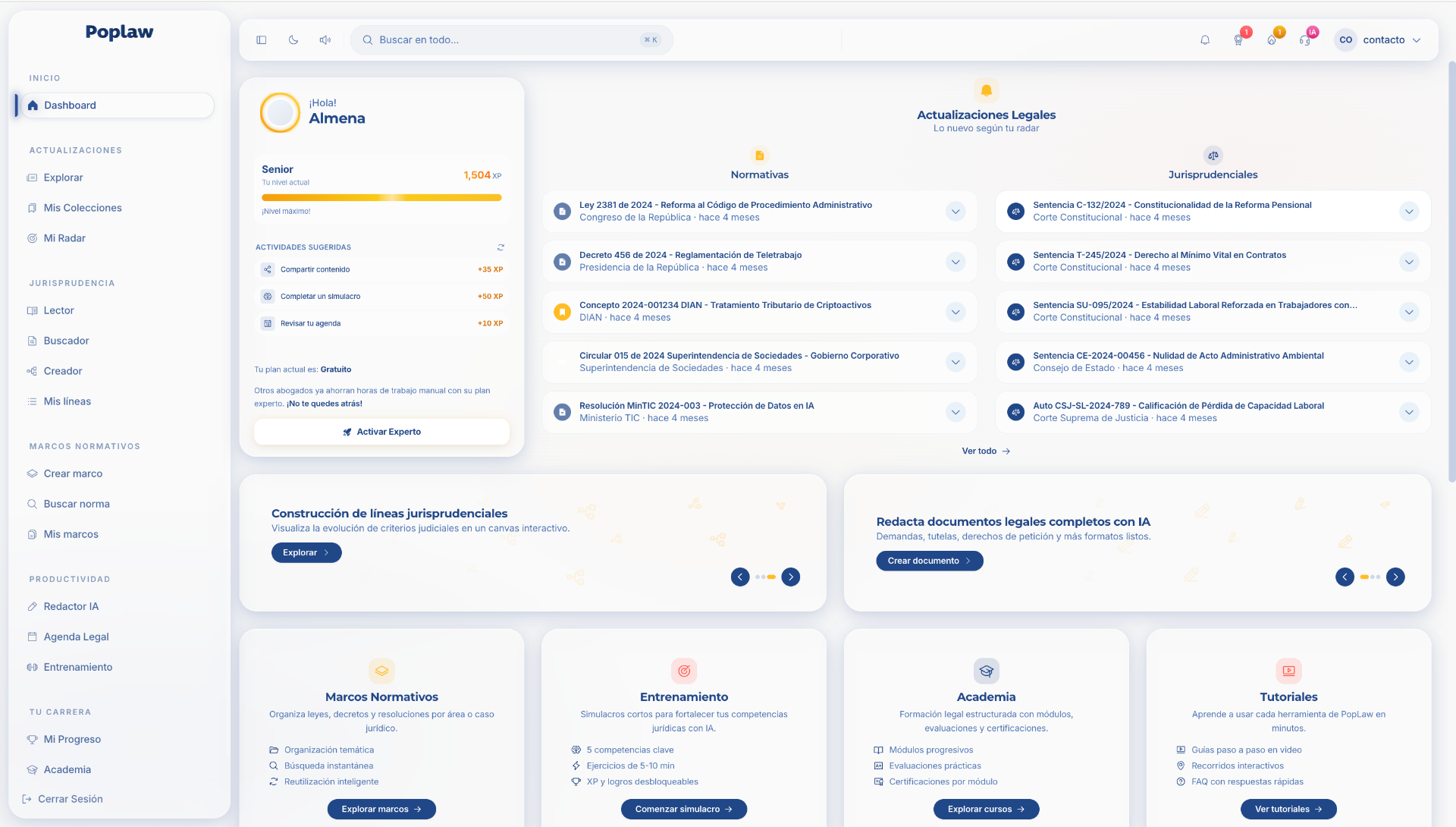
Task: Open the notifications bell in top bar
Action: [x=1205, y=40]
